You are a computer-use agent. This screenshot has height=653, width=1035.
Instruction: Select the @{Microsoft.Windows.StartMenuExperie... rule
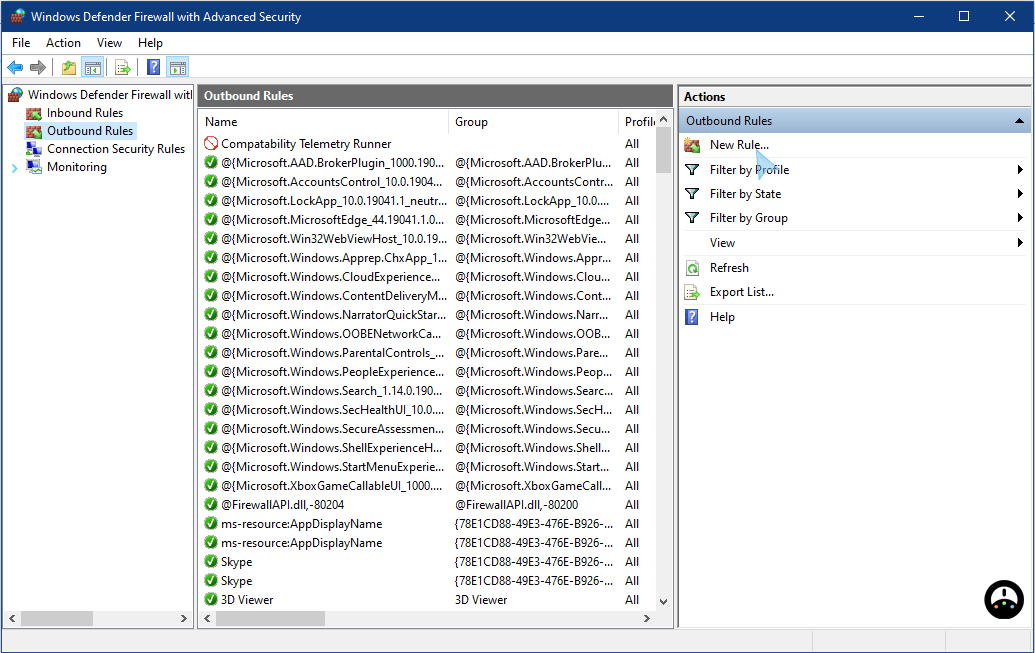(x=333, y=467)
